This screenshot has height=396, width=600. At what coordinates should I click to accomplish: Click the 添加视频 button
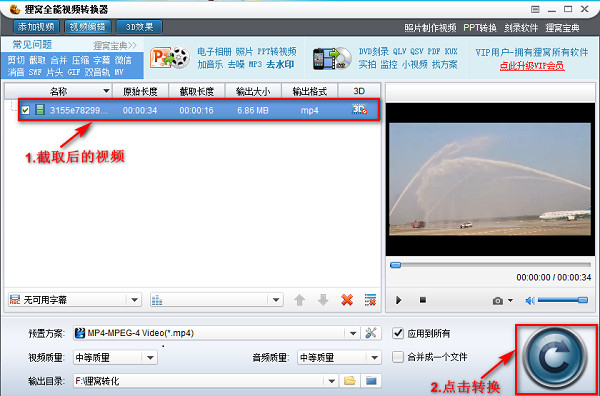point(36,27)
